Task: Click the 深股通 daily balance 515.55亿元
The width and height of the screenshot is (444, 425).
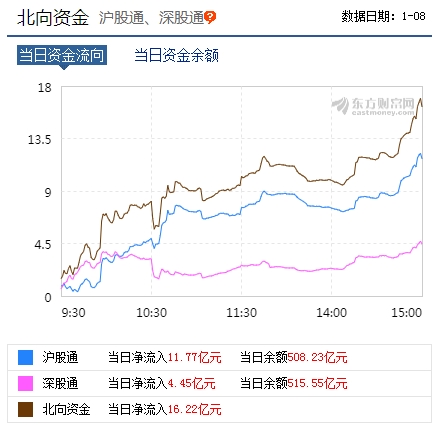Action: pos(318,384)
